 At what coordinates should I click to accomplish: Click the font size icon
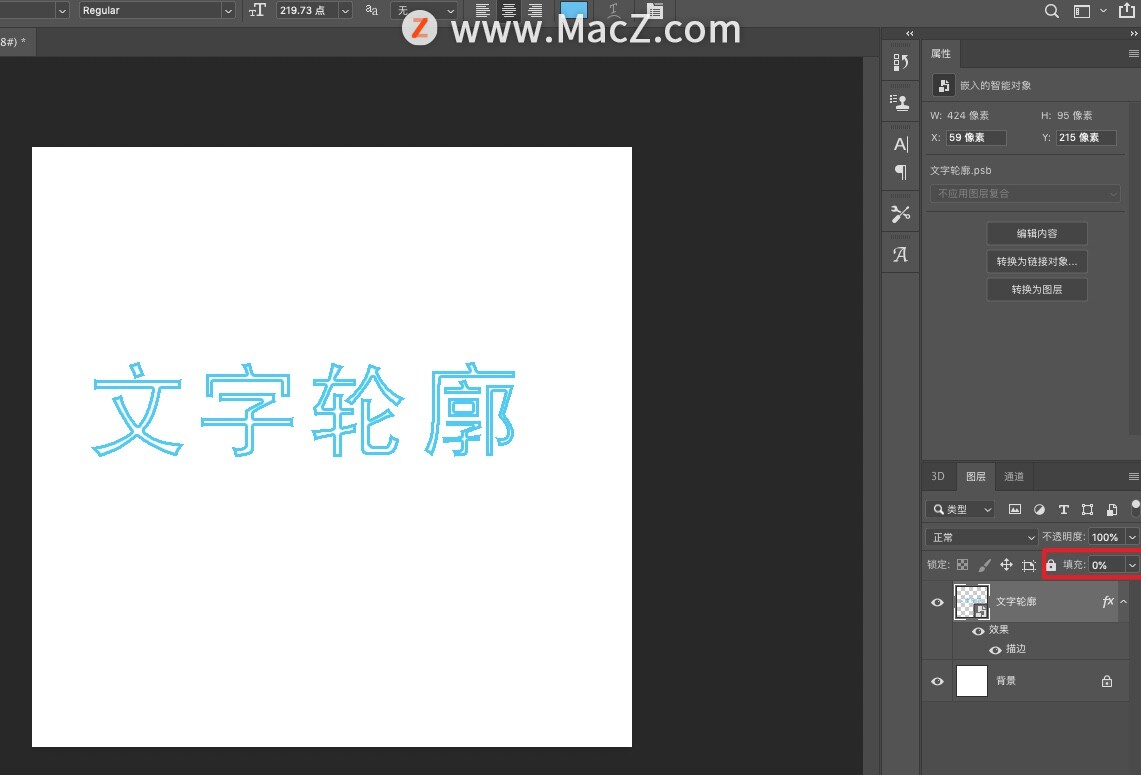pos(257,10)
